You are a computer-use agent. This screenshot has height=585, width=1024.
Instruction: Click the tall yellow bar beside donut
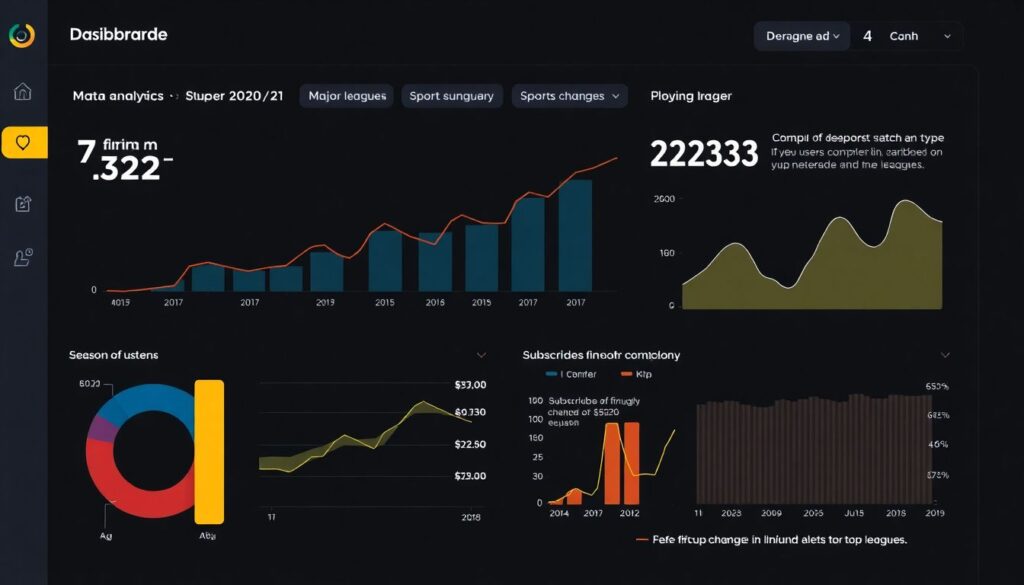[x=209, y=451]
